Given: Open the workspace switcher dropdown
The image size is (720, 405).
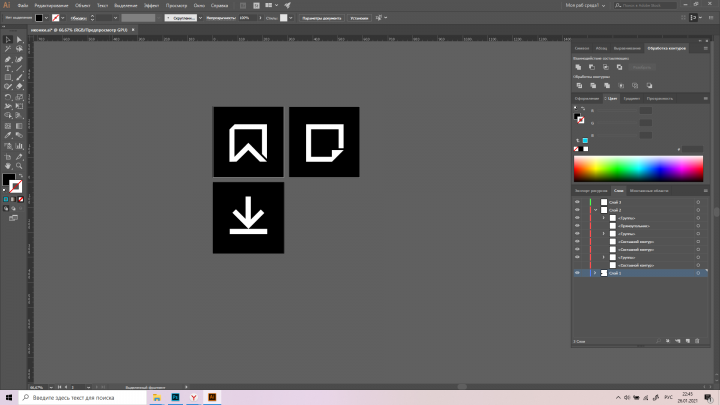Looking at the screenshot, I should pos(585,6).
